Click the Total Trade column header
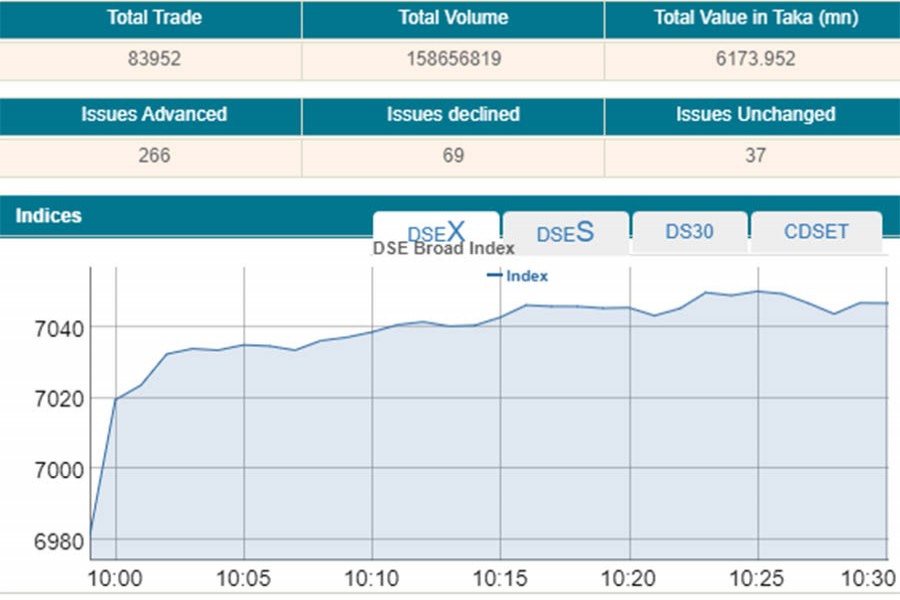Screen dimensions: 900x600 (x=150, y=18)
